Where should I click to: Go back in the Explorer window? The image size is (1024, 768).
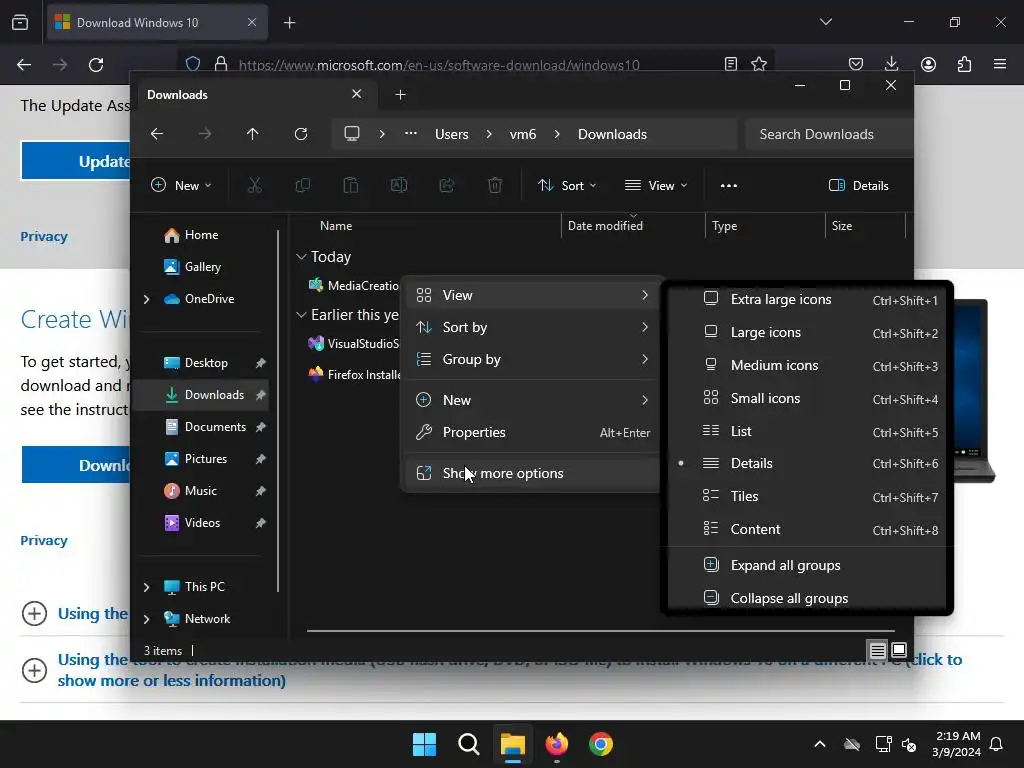157,134
